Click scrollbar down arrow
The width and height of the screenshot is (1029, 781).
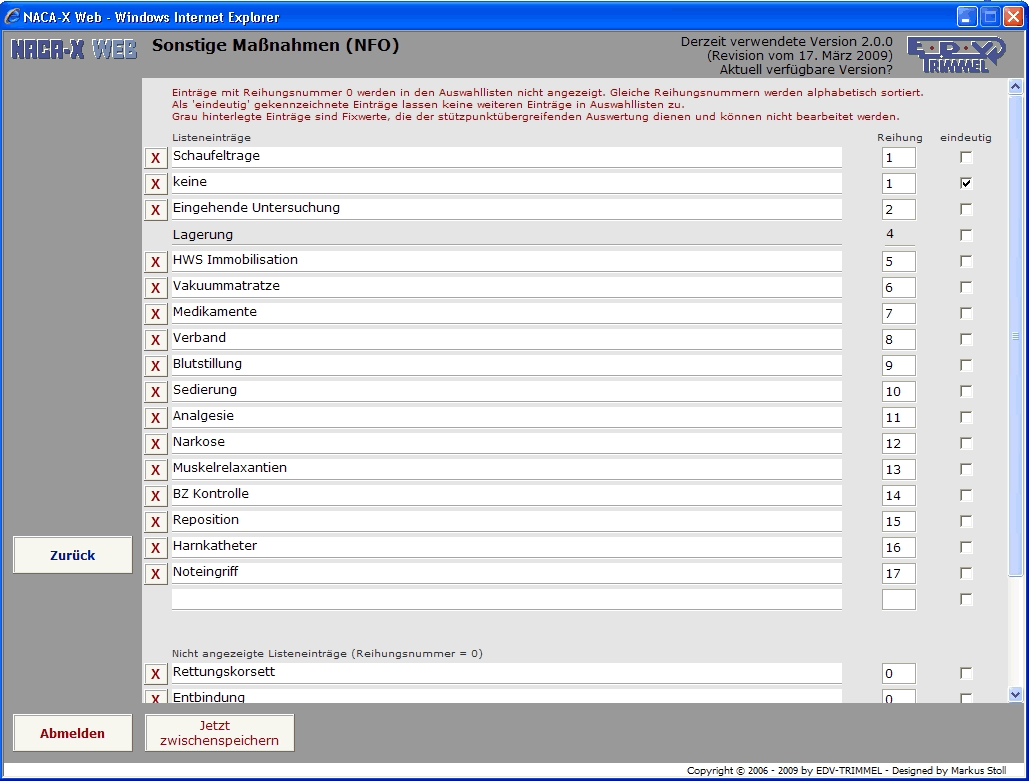1015,694
